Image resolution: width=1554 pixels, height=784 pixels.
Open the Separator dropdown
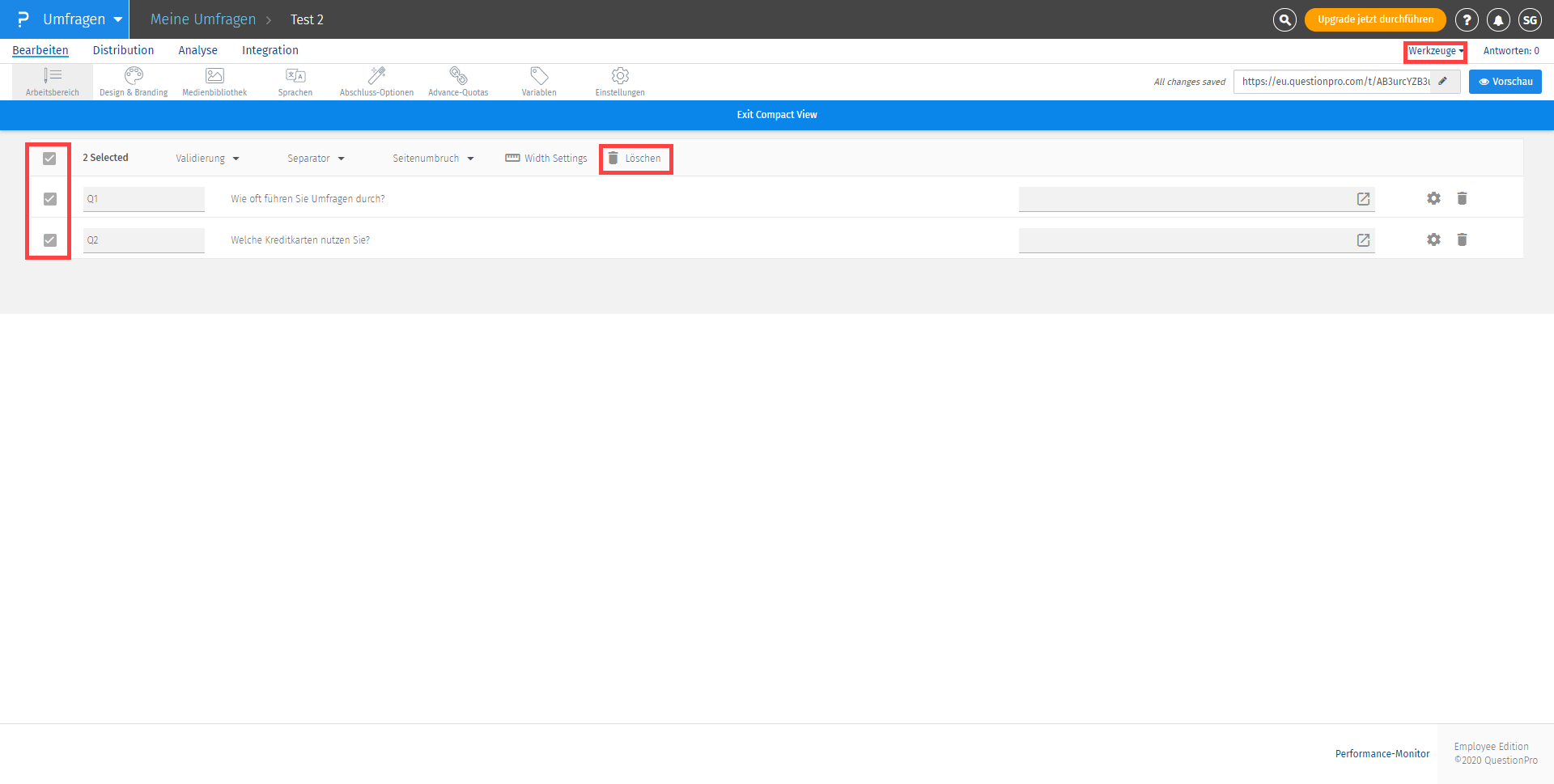pyautogui.click(x=316, y=159)
